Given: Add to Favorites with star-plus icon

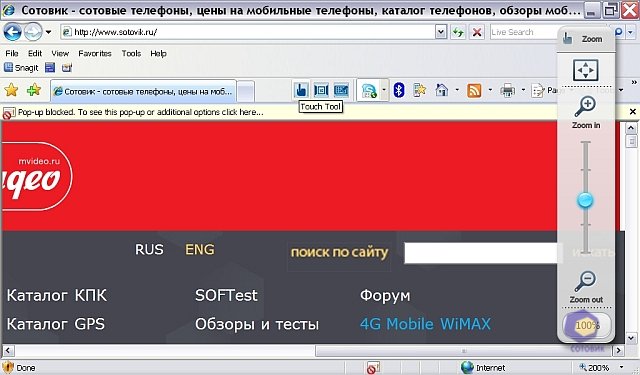Looking at the screenshot, I should click(x=34, y=90).
